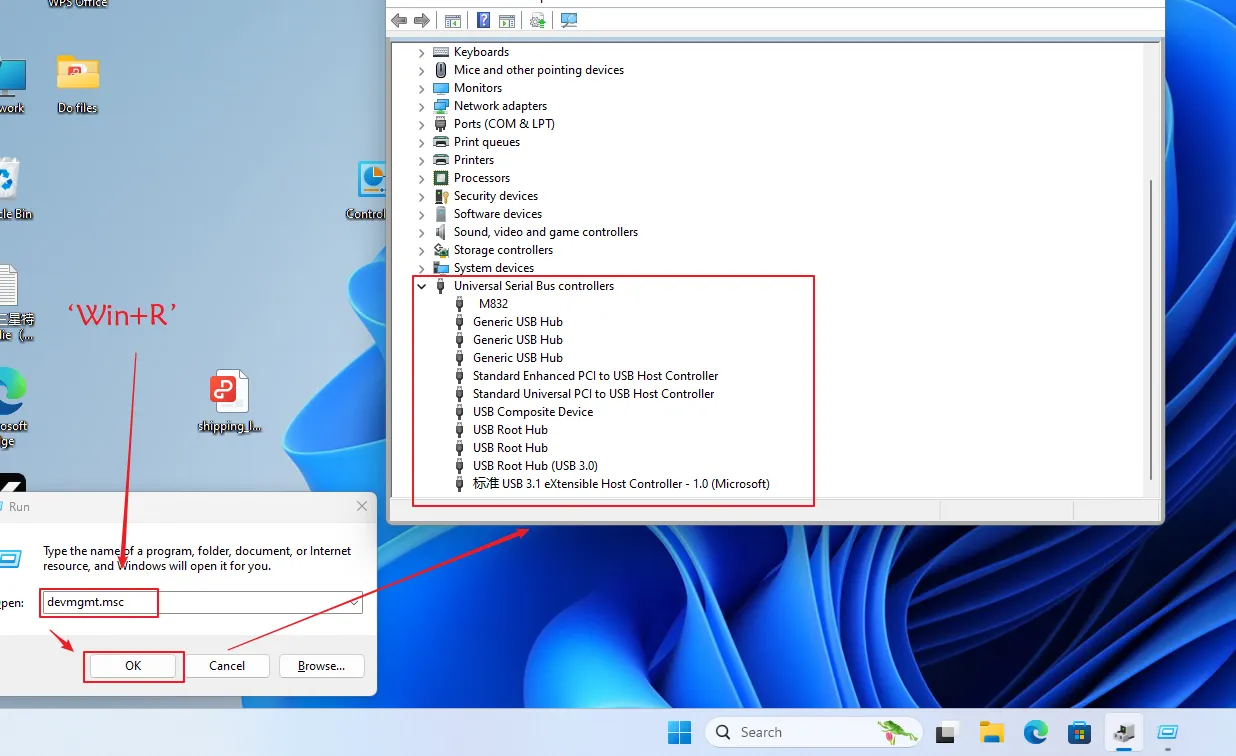
Task: Click the Run dialog taskbar icon
Action: pyautogui.click(x=1168, y=733)
